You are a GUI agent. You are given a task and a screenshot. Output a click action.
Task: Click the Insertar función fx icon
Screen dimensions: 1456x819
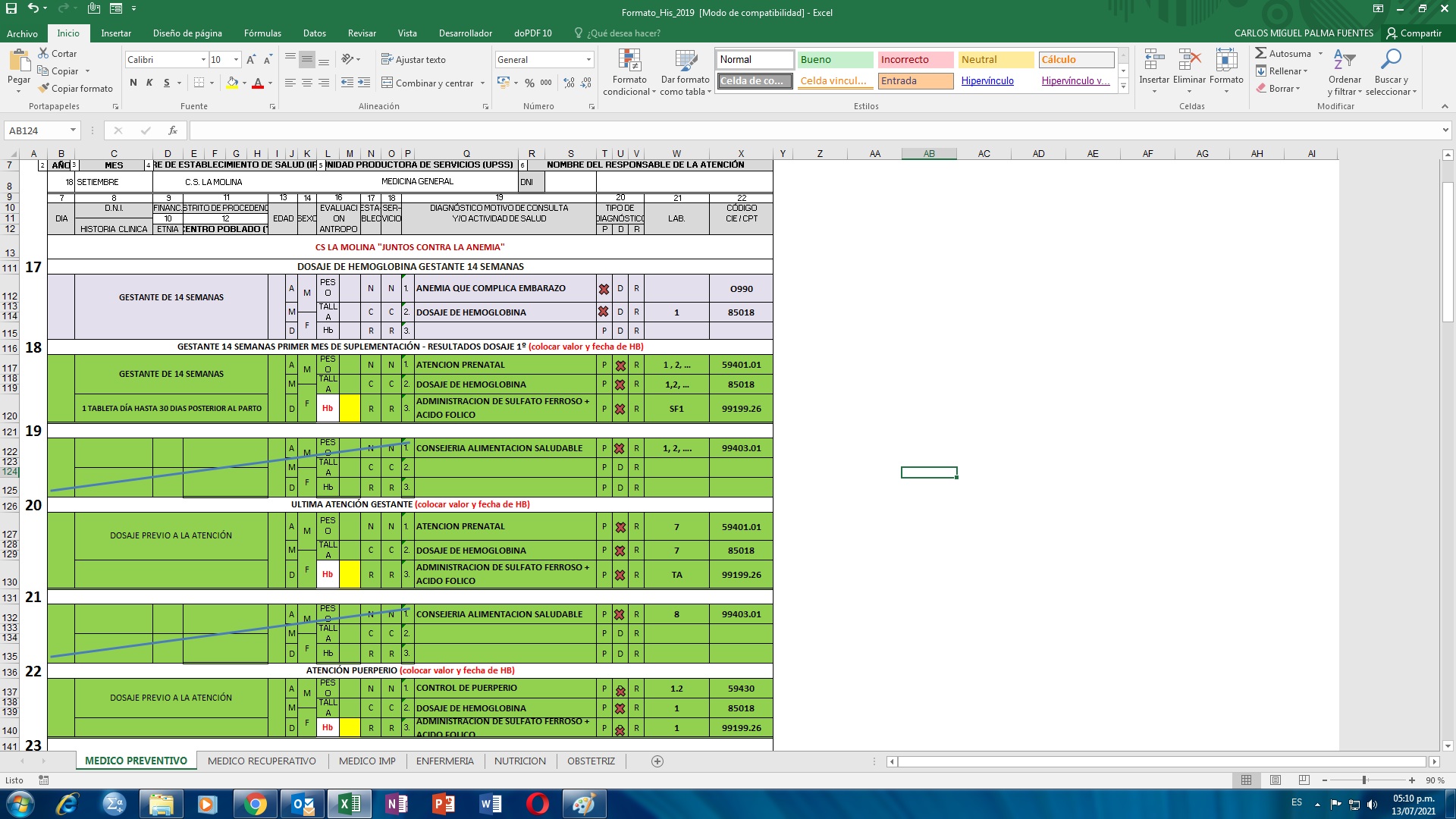173,130
